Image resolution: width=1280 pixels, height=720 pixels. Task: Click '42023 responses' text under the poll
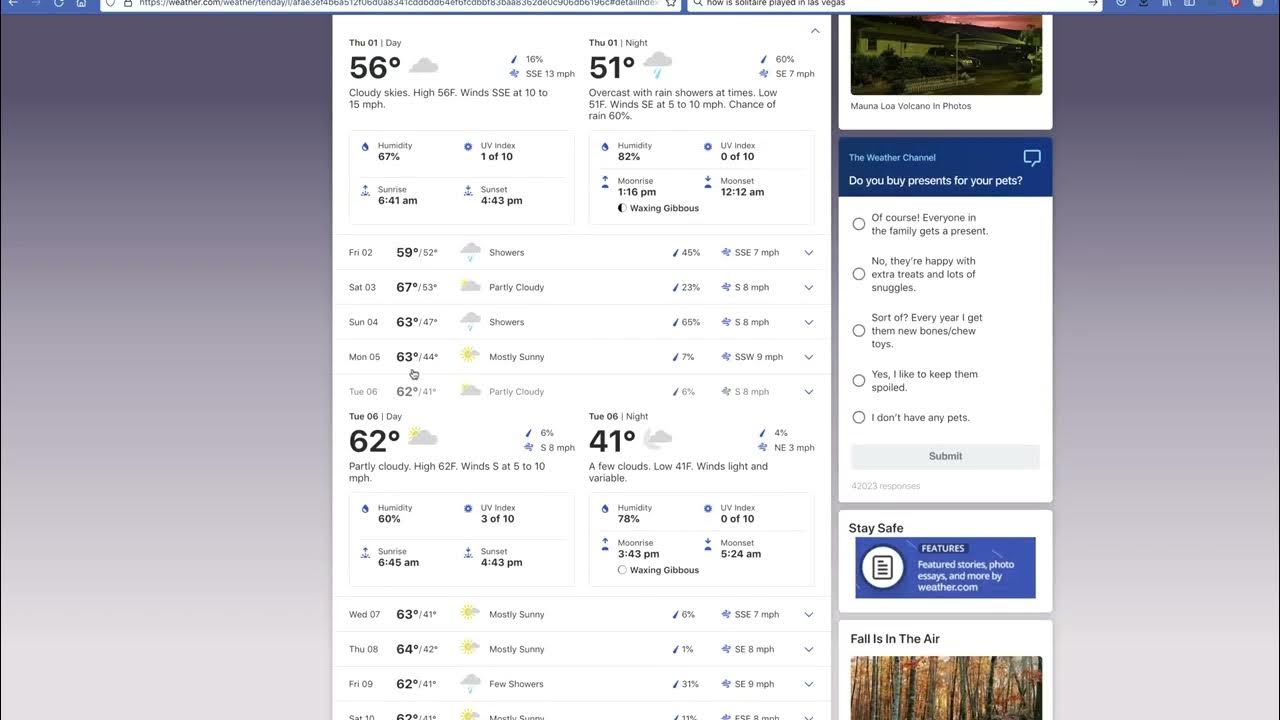click(886, 486)
